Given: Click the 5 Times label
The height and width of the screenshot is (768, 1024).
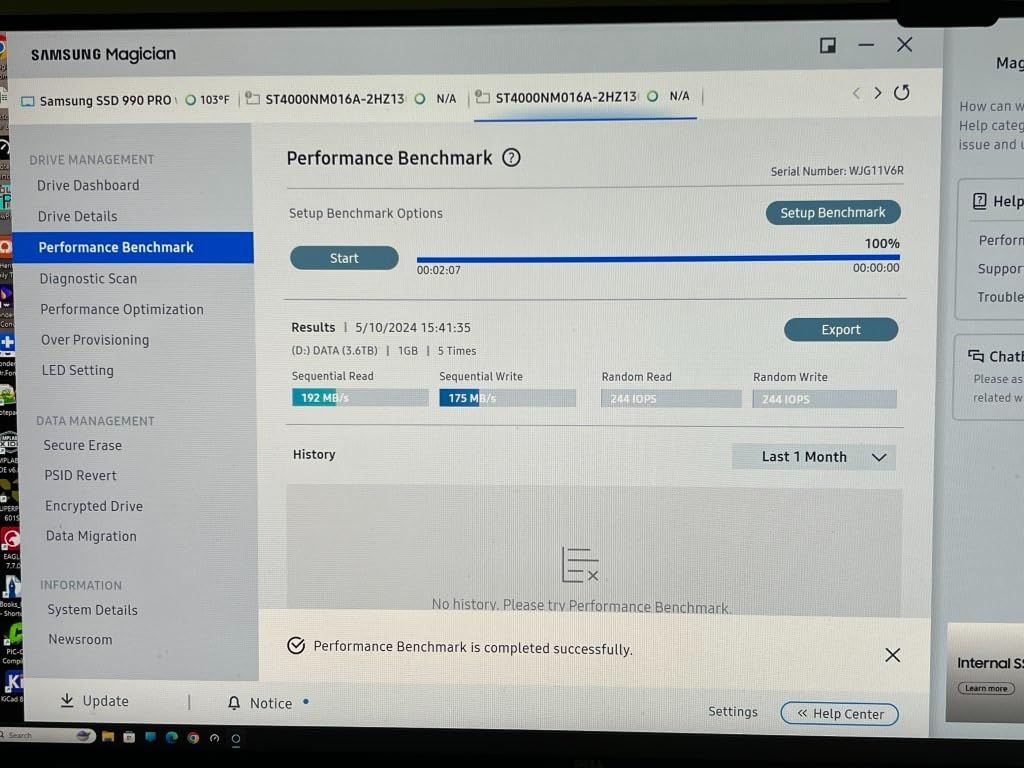Looking at the screenshot, I should [x=456, y=351].
